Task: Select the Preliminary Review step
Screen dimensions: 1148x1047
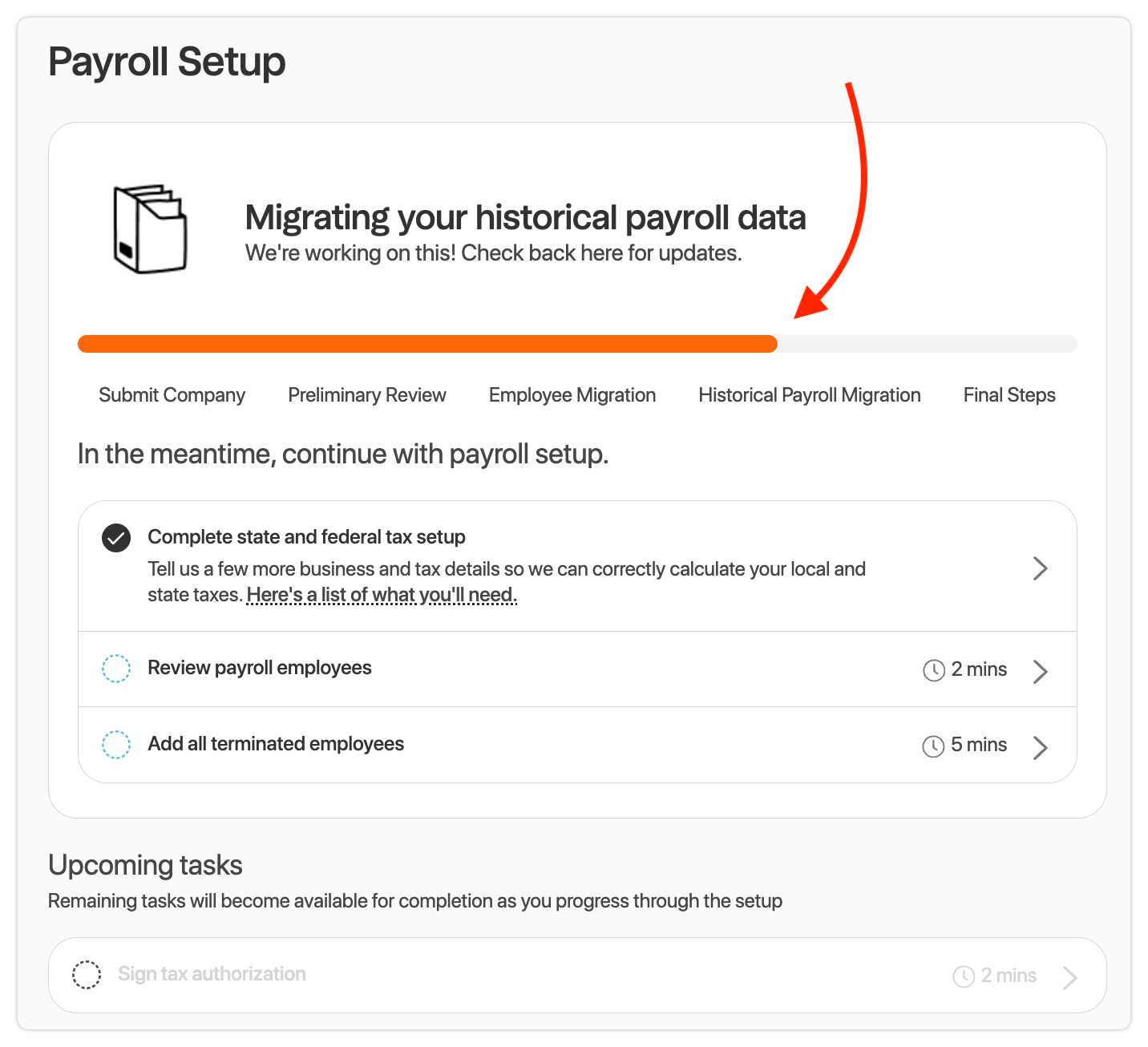Action: pyautogui.click(x=367, y=395)
